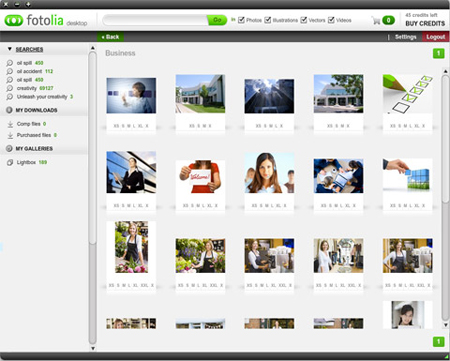Image resolution: width=450 pixels, height=361 pixels.
Task: Click gallery scroll up arrow
Action: 445,71
